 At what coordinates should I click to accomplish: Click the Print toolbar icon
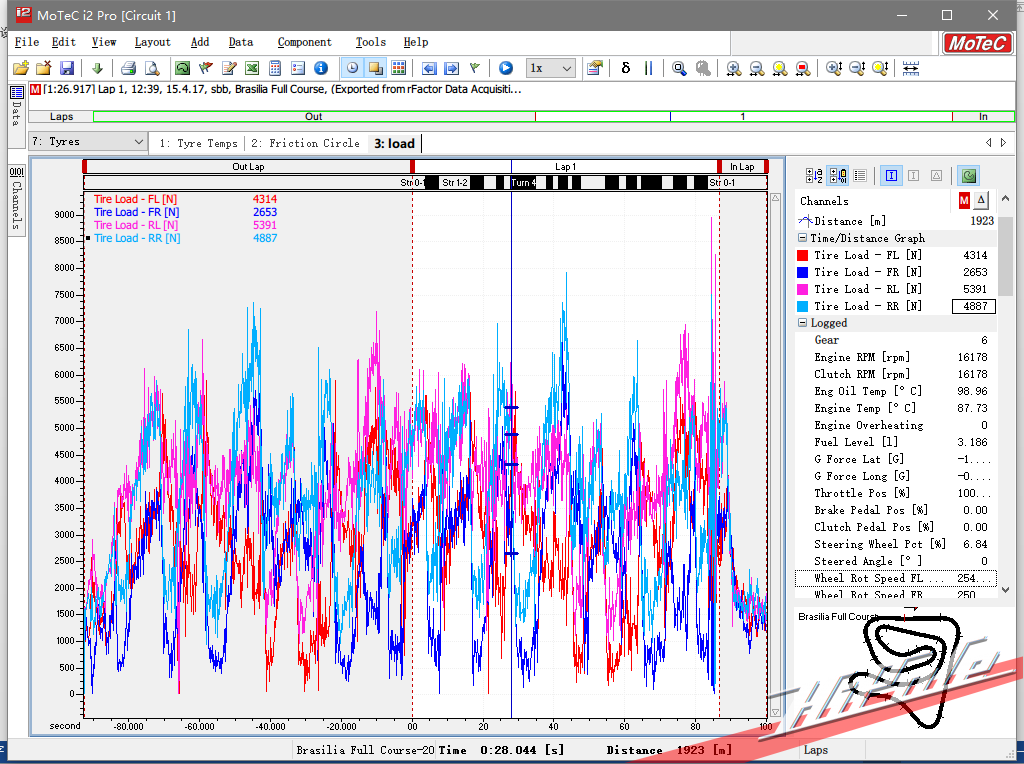click(x=129, y=68)
